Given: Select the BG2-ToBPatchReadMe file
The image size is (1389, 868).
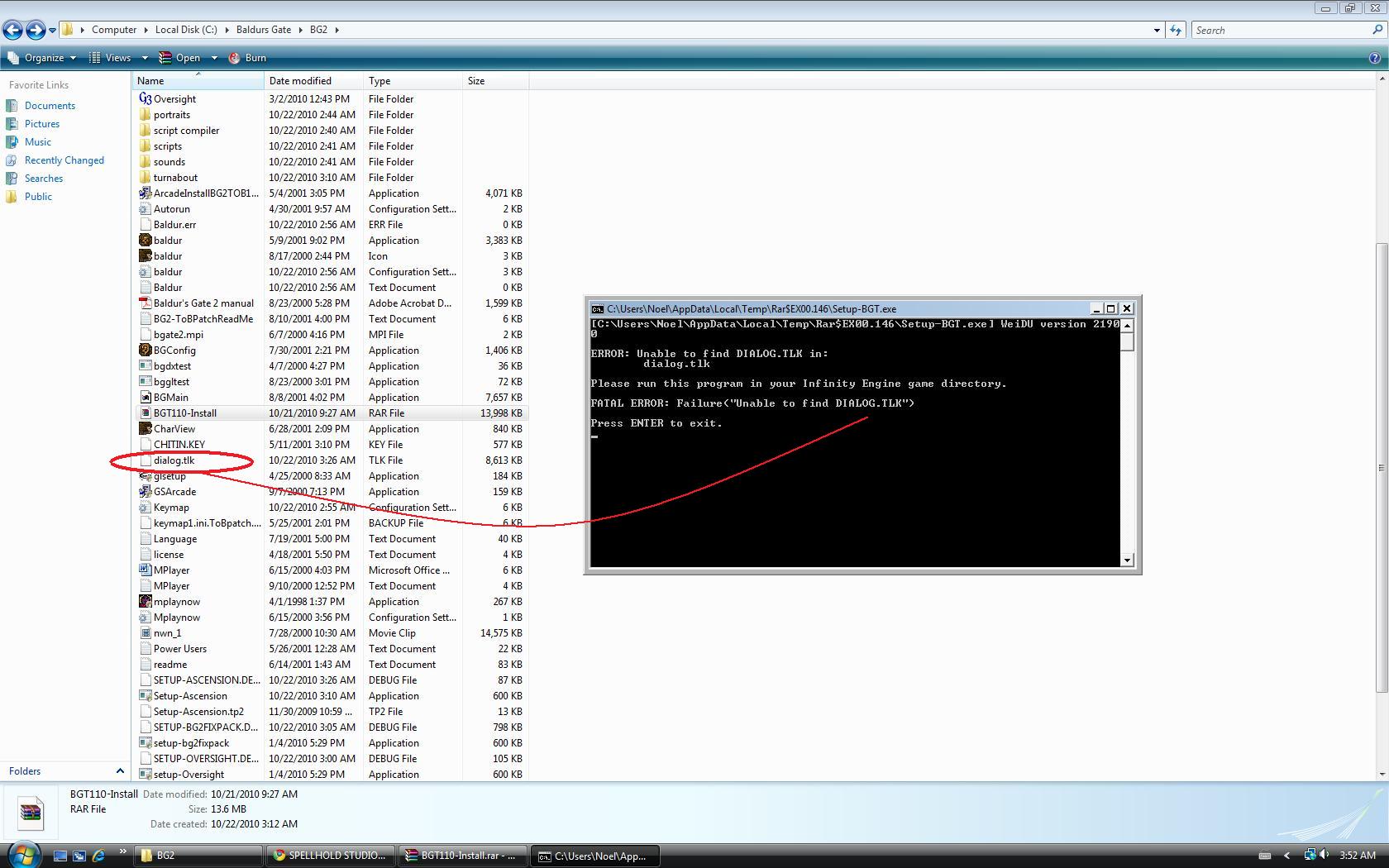Looking at the screenshot, I should point(203,319).
